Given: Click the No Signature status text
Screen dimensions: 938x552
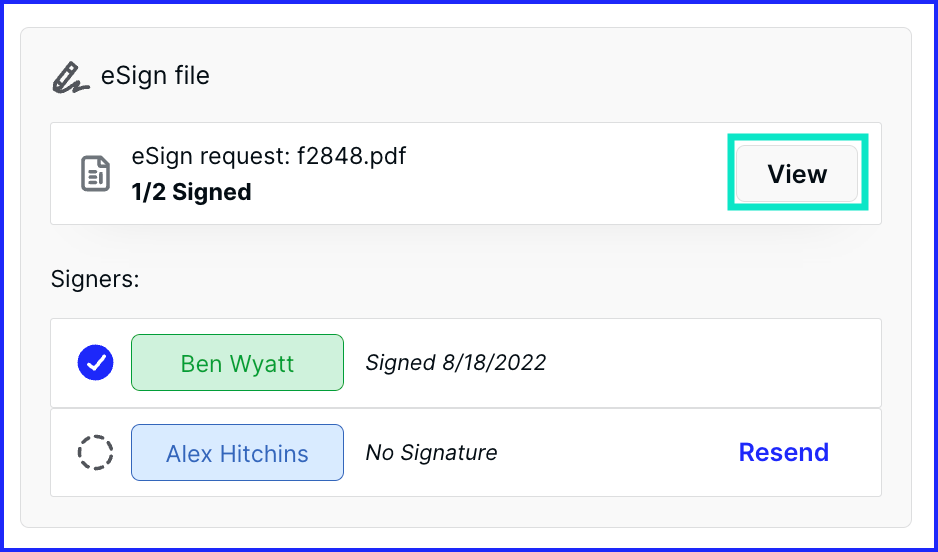Looking at the screenshot, I should (x=431, y=452).
